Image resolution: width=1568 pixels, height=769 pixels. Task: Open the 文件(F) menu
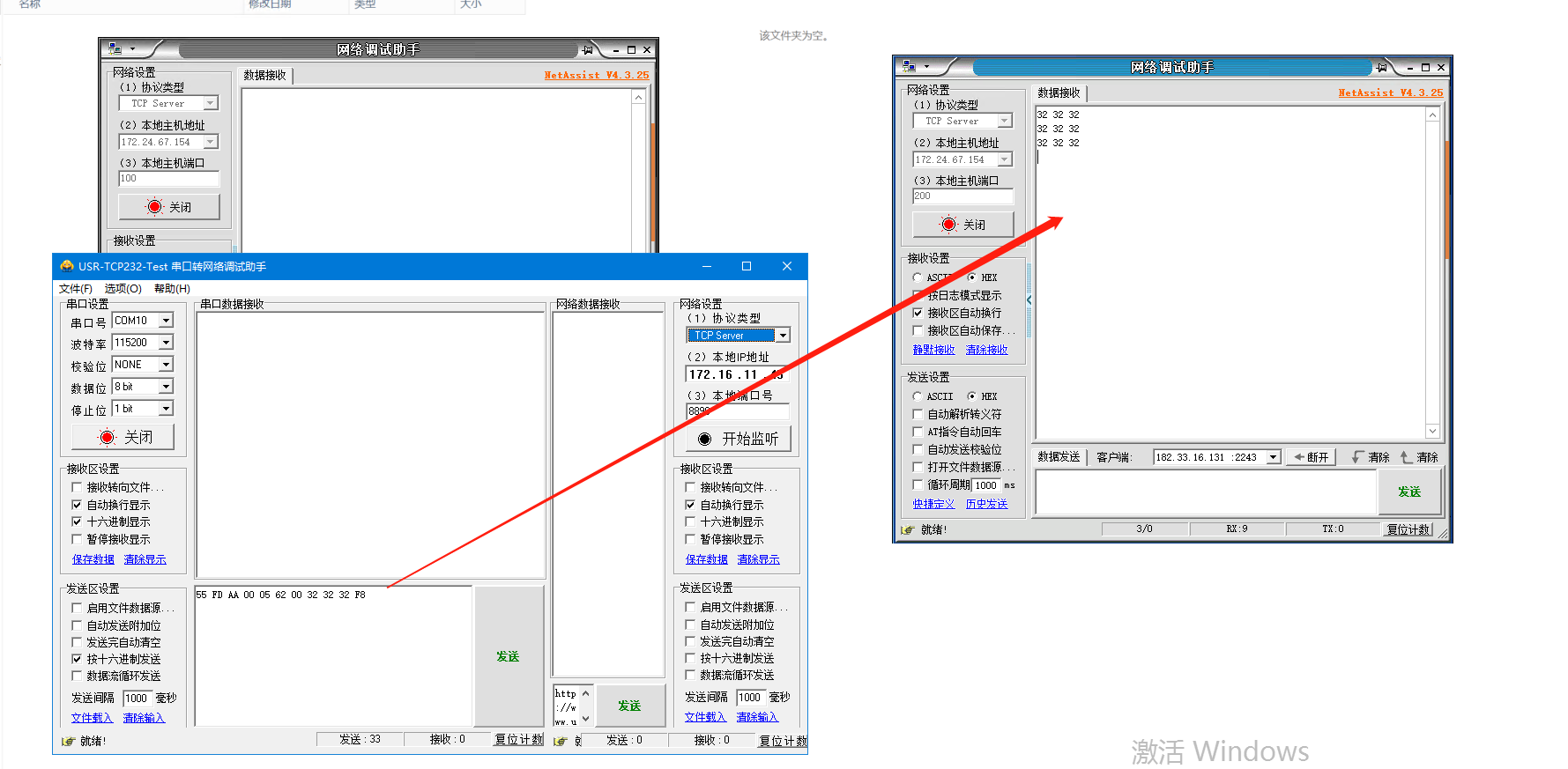pyautogui.click(x=75, y=289)
